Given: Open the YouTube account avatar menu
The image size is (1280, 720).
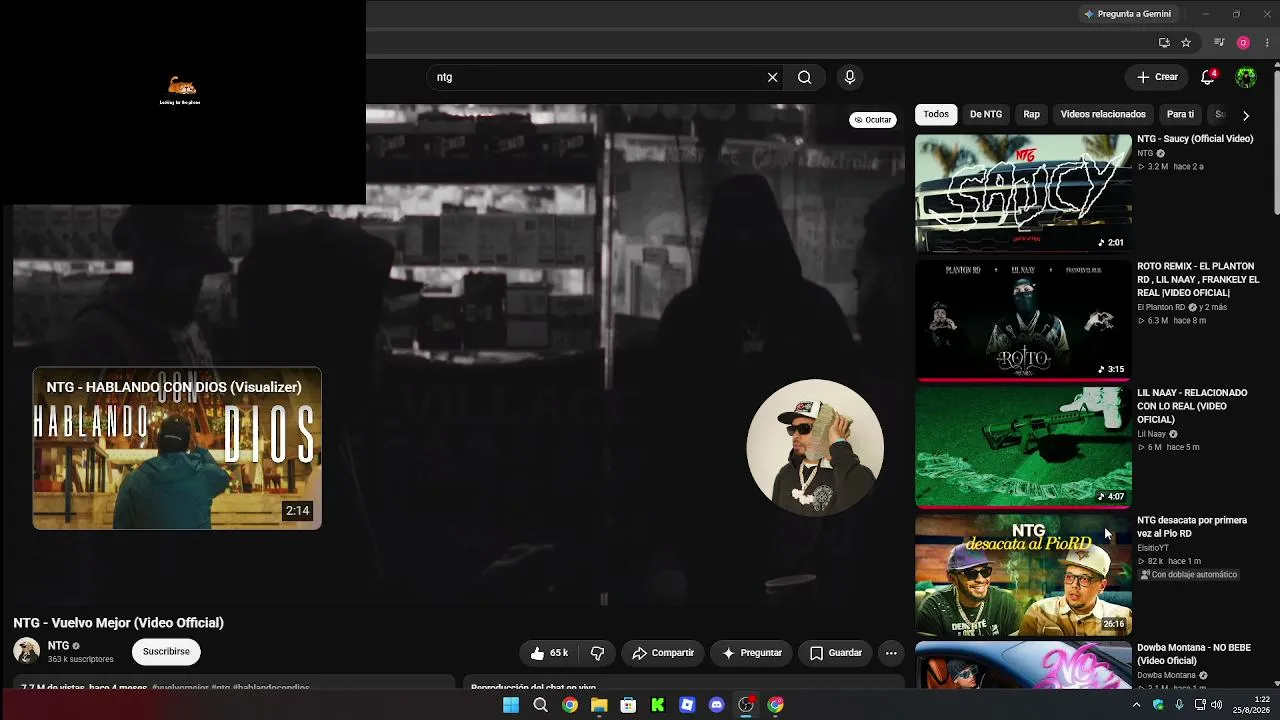Looking at the screenshot, I should point(1246,77).
